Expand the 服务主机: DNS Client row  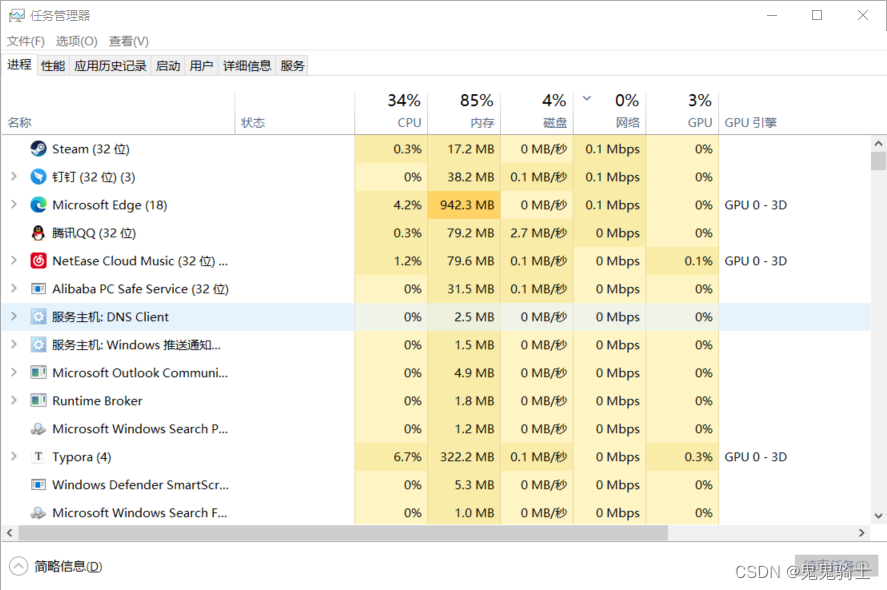14,316
